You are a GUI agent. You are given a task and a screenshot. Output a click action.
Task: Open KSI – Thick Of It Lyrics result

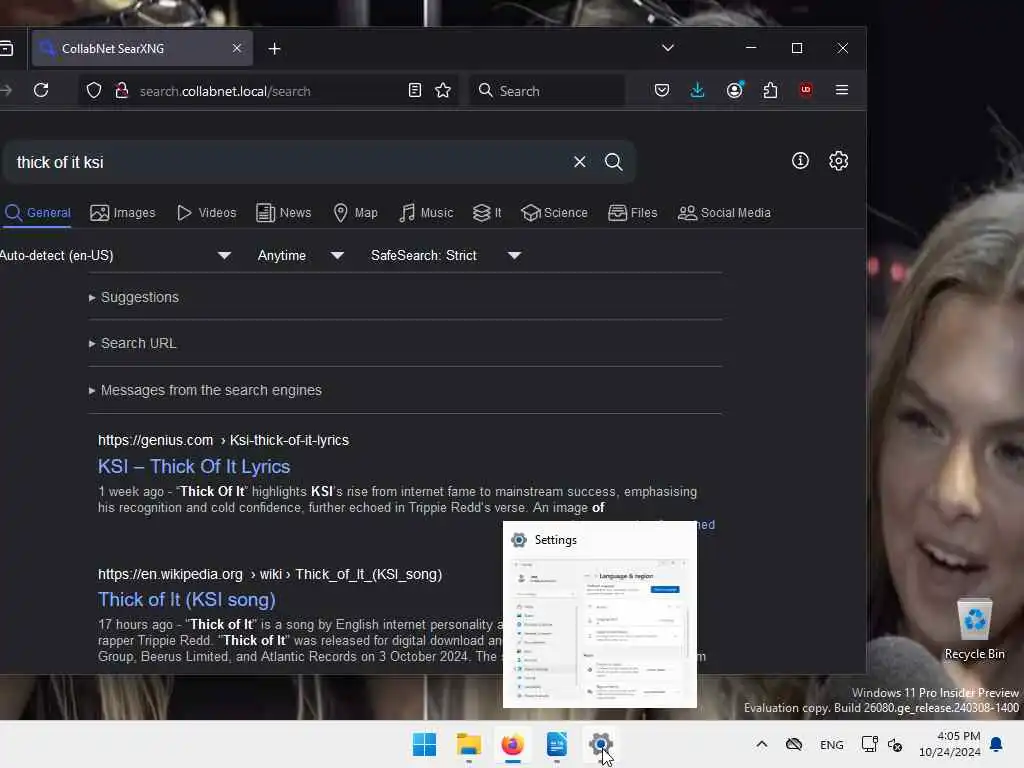coord(194,466)
